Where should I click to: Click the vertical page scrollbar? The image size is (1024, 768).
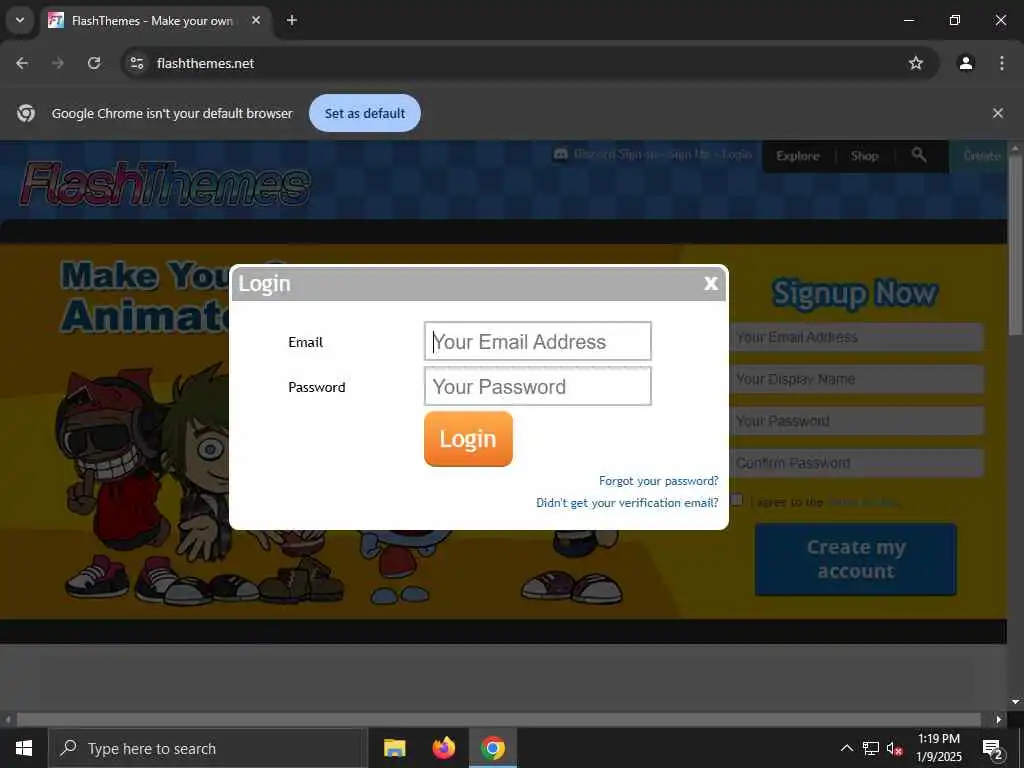point(1015,245)
